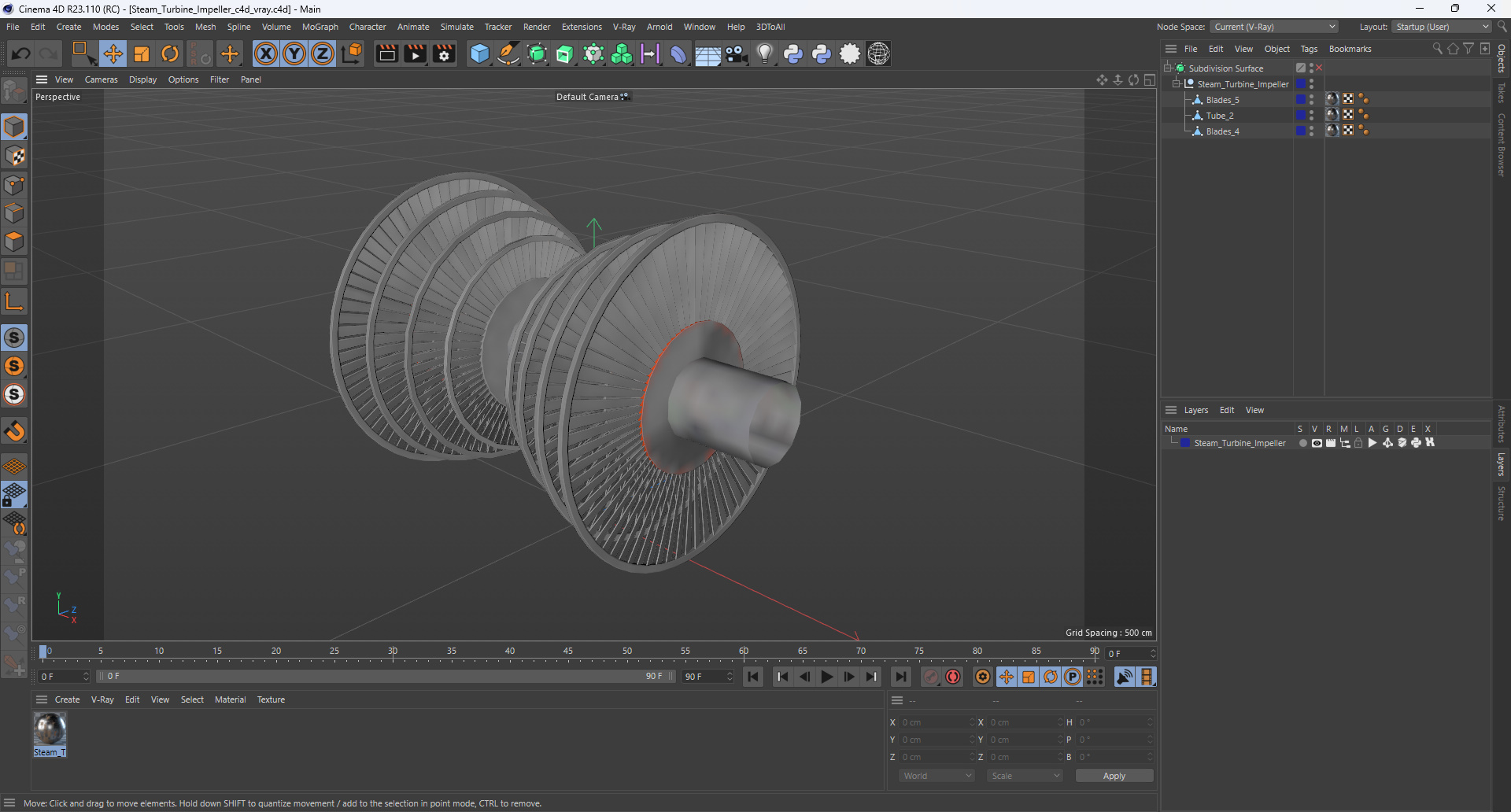The width and height of the screenshot is (1511, 812).
Task: Enable Axis mode L icon
Action: (14, 301)
